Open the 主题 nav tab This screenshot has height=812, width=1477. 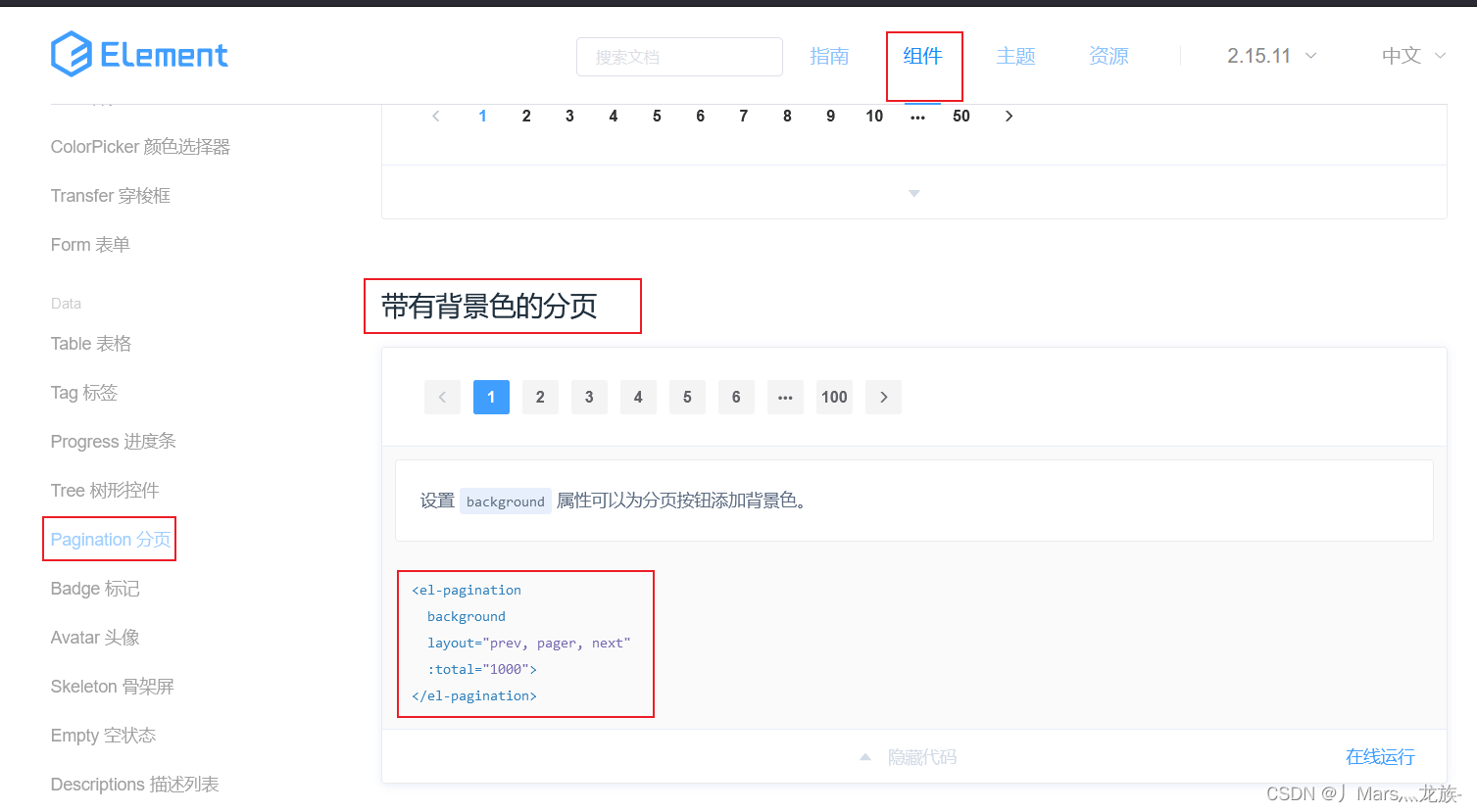coord(1015,57)
